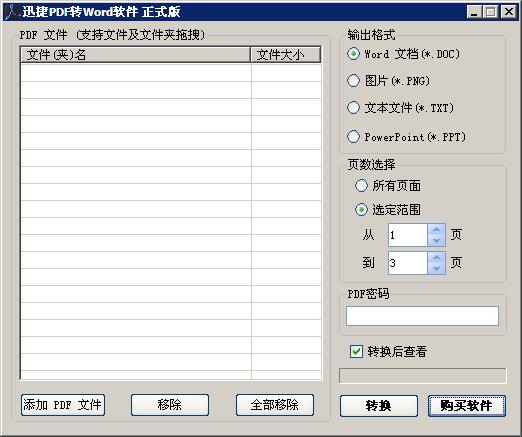Screen dimensions: 522x437
Task: Maximize the 迅捷PDF转Word window
Action: [491, 12]
